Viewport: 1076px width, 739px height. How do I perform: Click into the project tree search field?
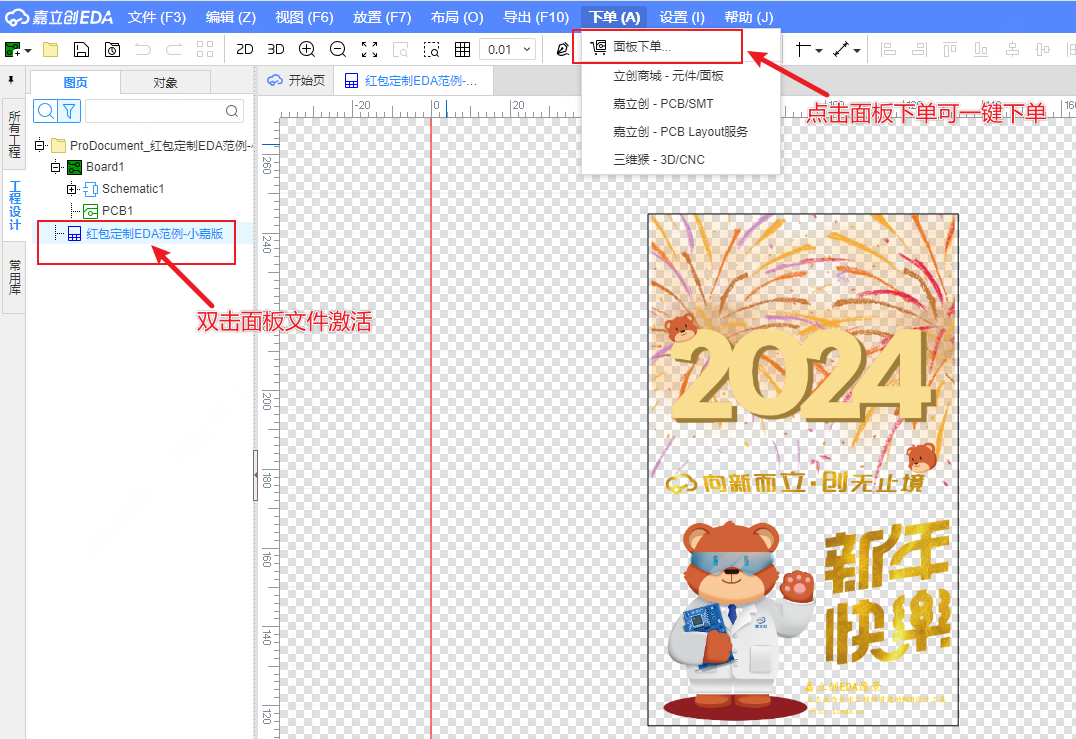pyautogui.click(x=164, y=110)
